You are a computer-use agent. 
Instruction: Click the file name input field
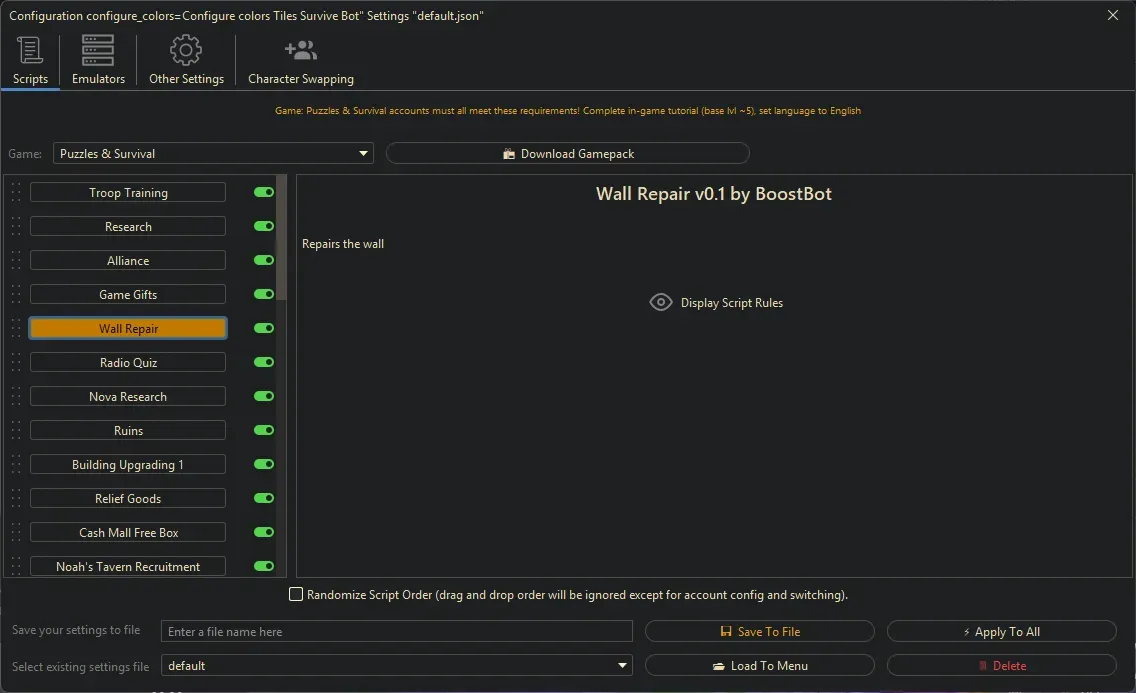click(396, 632)
